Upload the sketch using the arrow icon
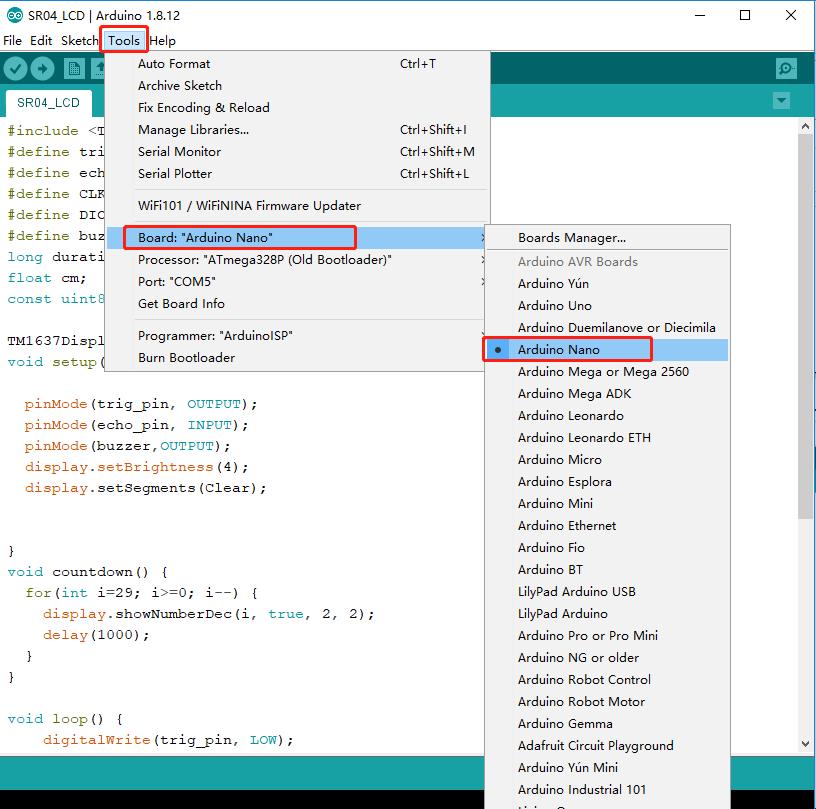The height and width of the screenshot is (809, 816). pos(40,68)
